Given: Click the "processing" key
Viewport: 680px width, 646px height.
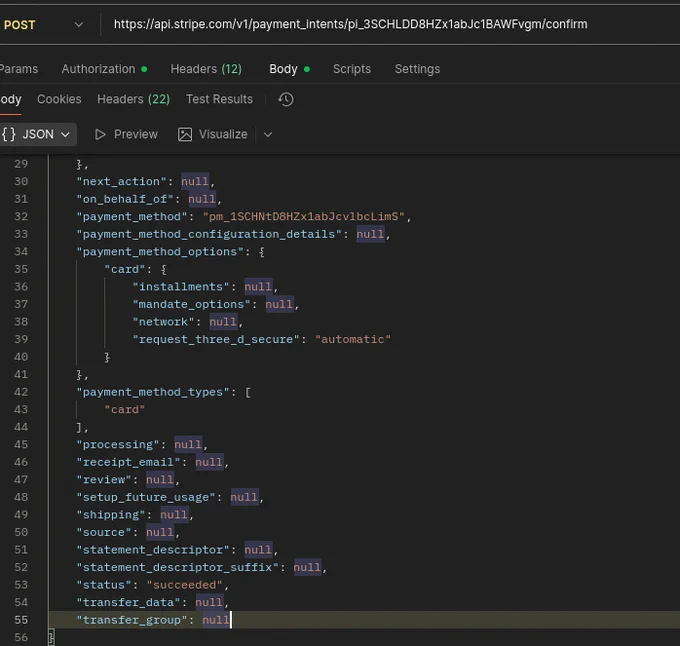Looking at the screenshot, I should [x=118, y=445].
